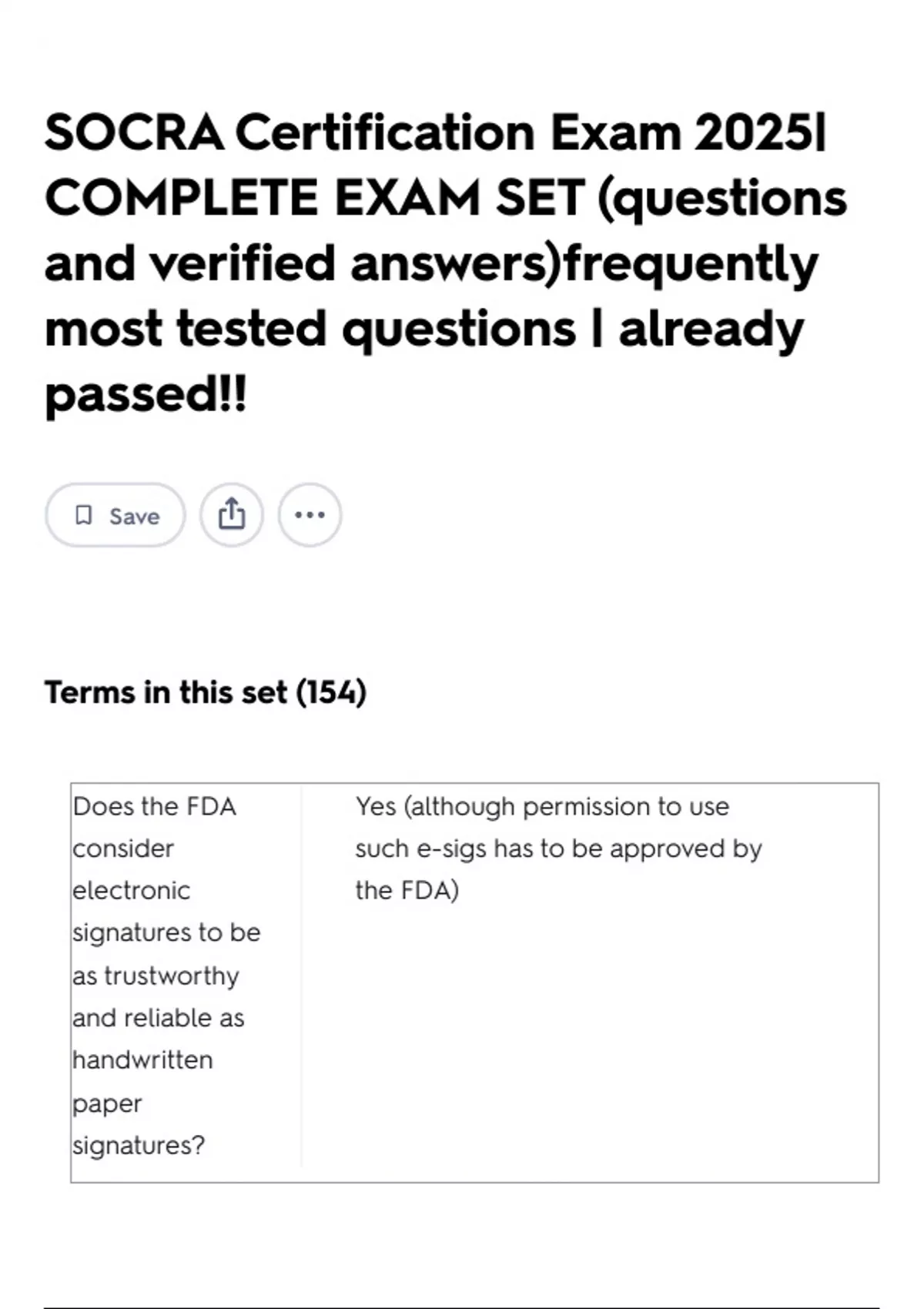
Task: Click the 'Terms in this set' heading
Action: (166, 692)
